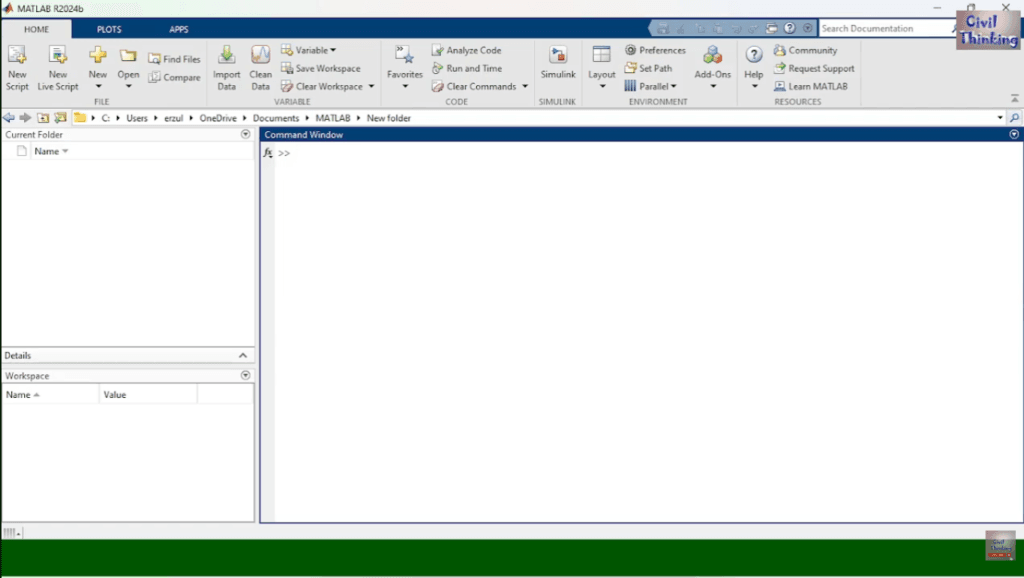This screenshot has height=578, width=1024.
Task: Open Simulink from the toolstrip
Action: [x=558, y=62]
